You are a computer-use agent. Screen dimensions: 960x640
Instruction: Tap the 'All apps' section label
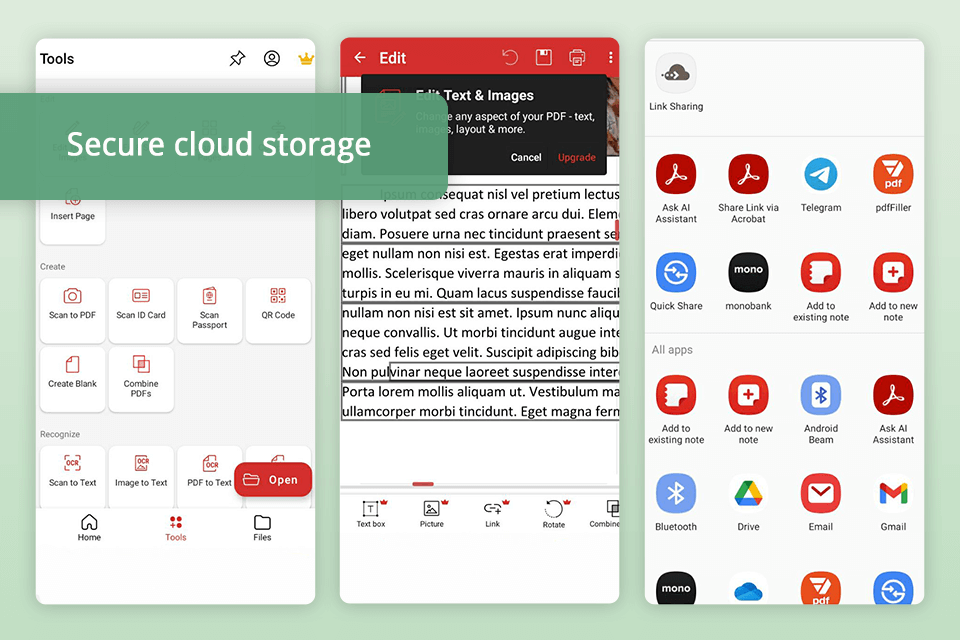672,350
